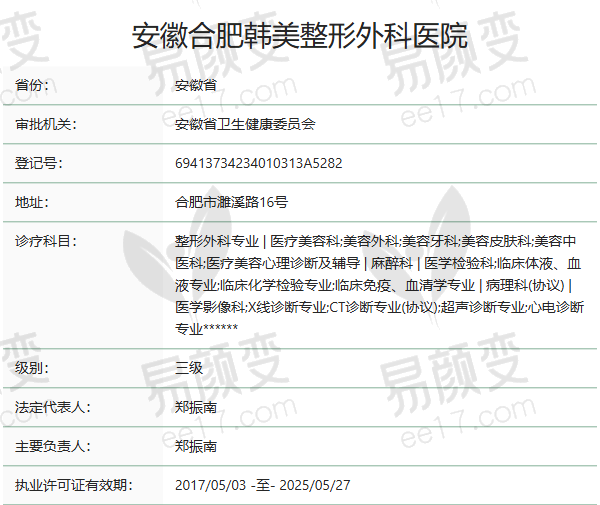Select the 级别 label

pos(32,368)
